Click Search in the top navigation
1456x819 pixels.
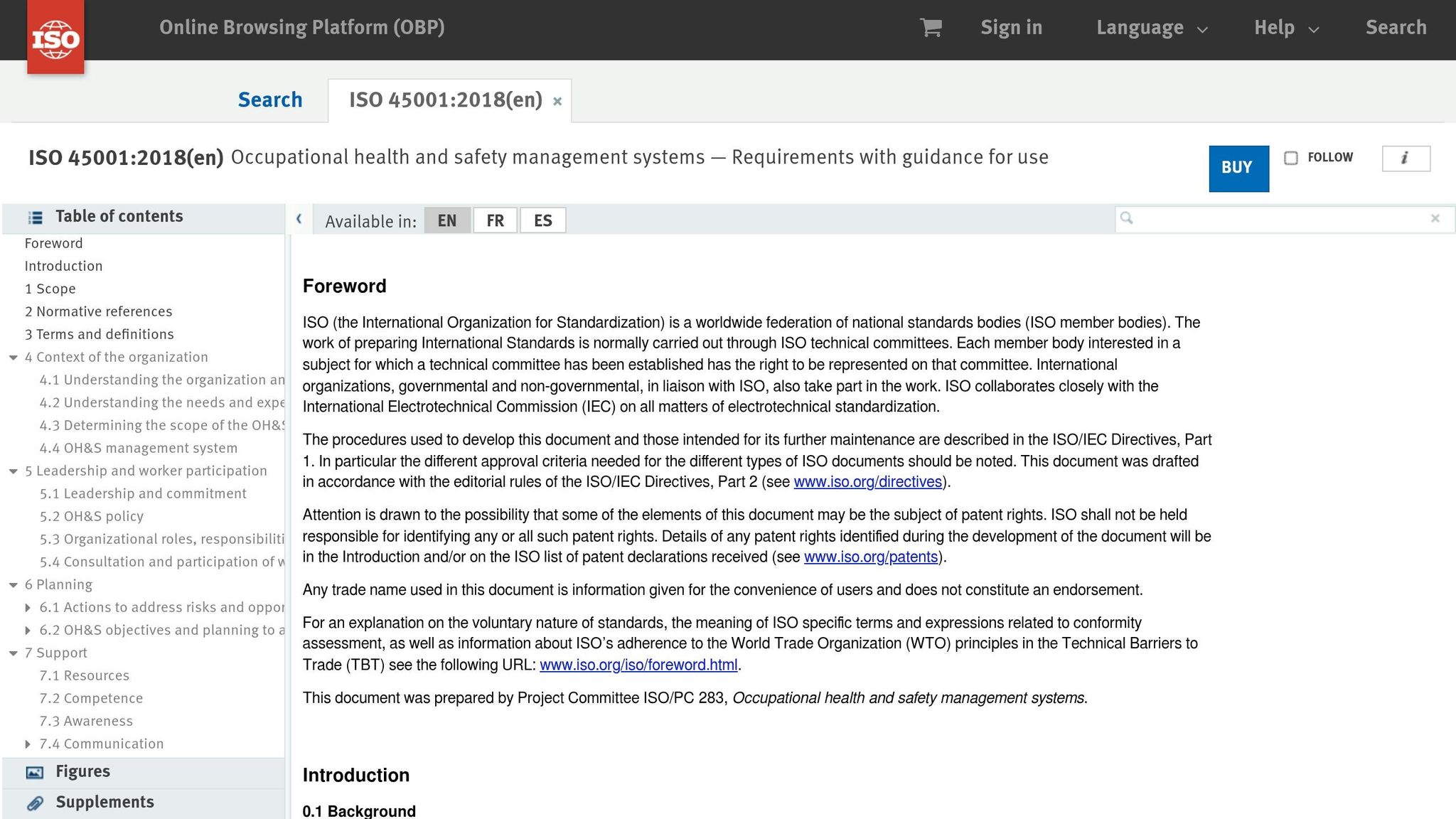(1396, 28)
